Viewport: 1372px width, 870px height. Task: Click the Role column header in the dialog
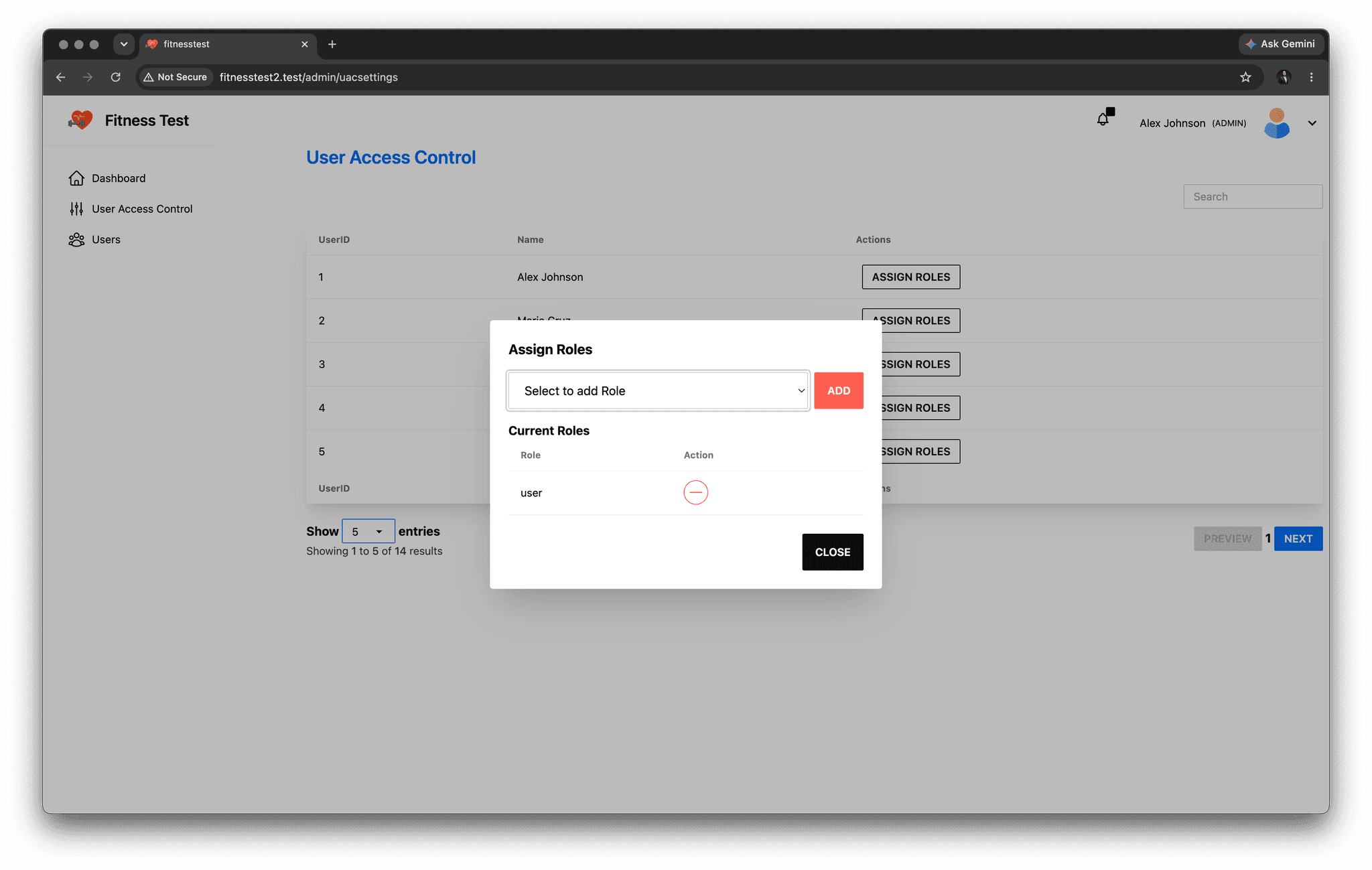click(x=531, y=455)
